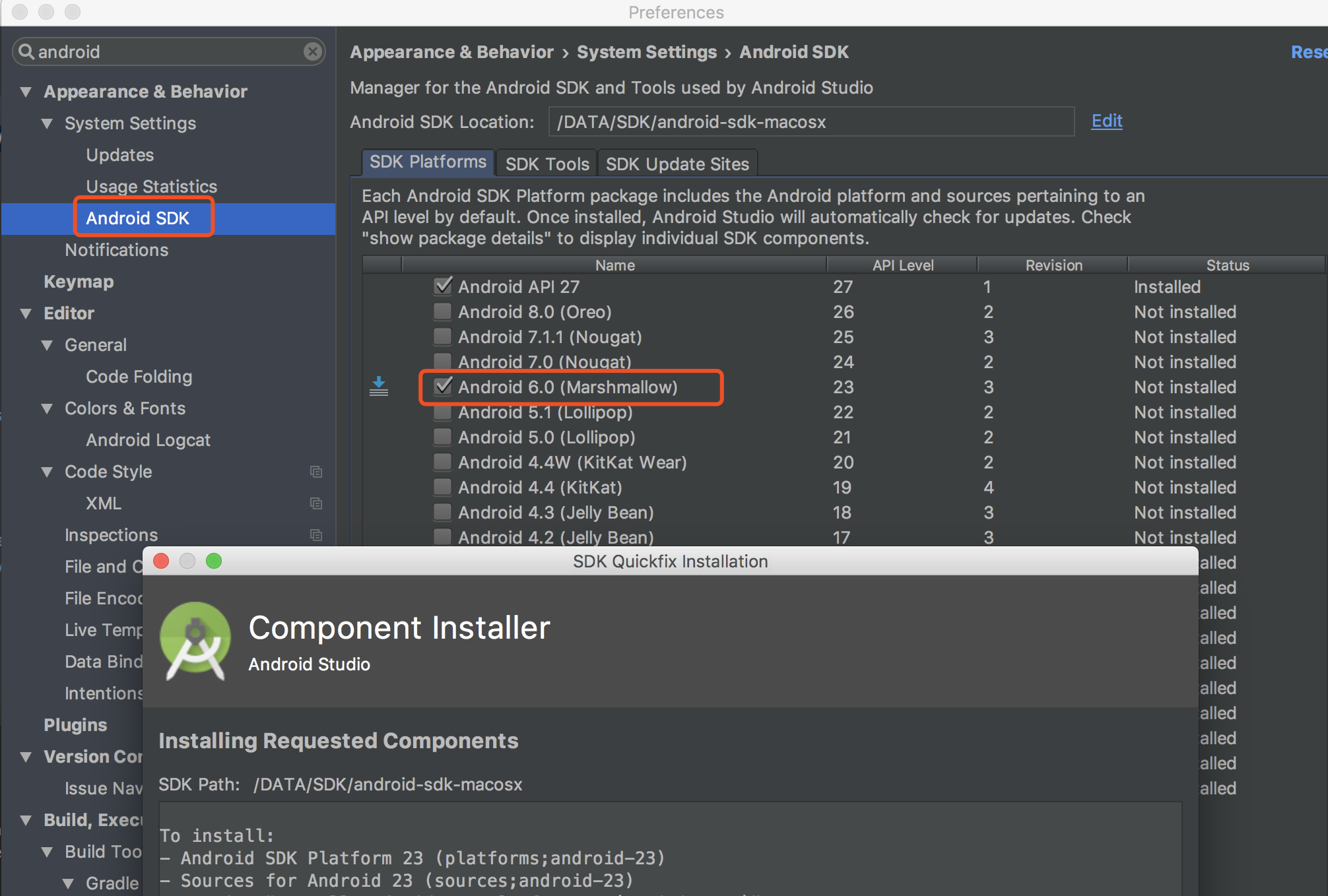Click the Inspections copy icon

click(x=316, y=535)
